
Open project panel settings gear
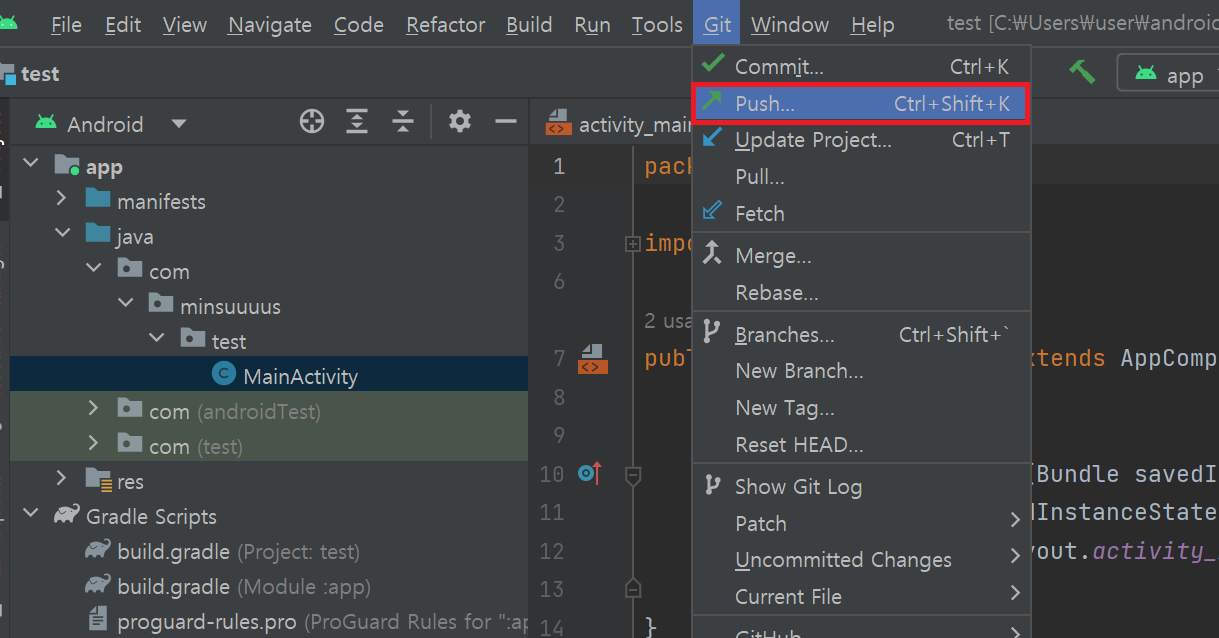coord(459,122)
